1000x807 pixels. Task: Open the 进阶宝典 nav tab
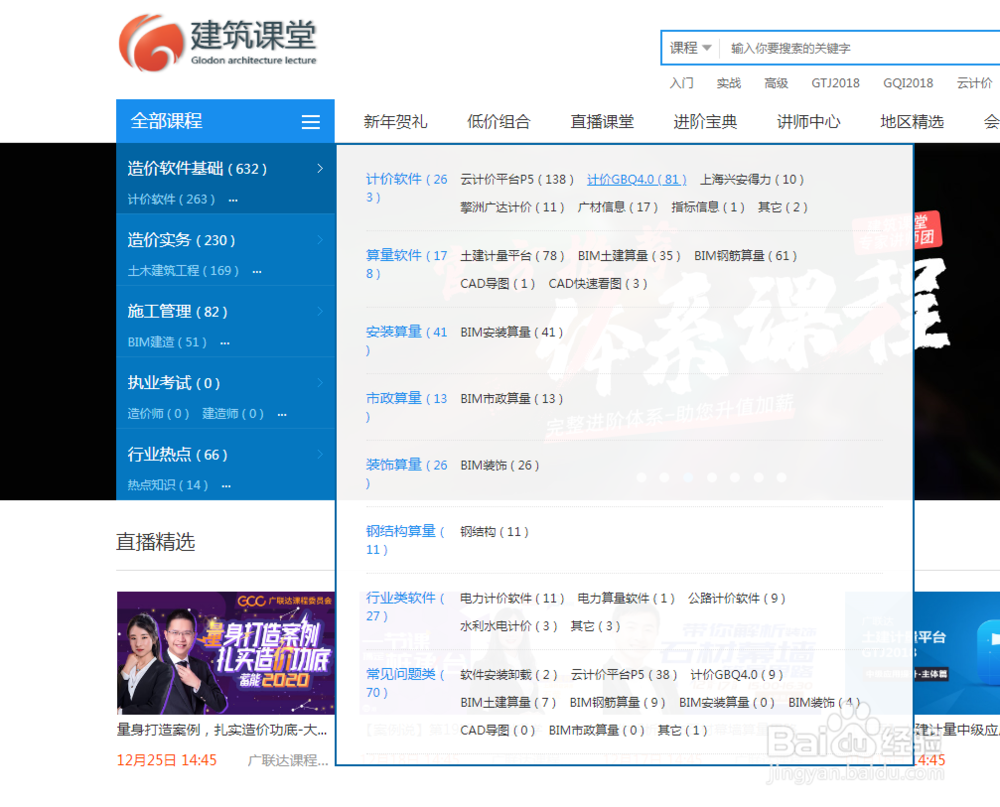coord(705,121)
